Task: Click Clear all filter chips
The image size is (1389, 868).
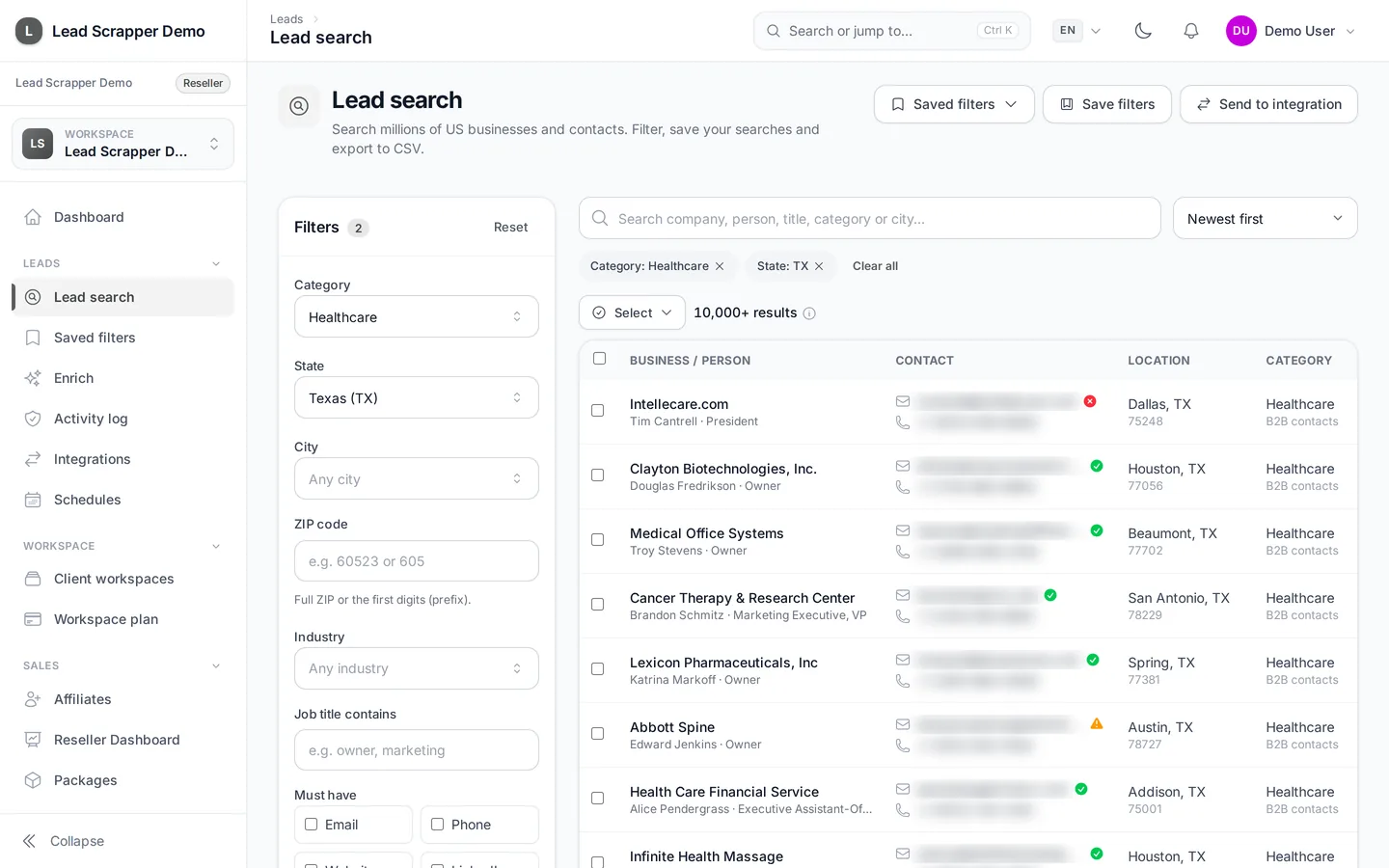Action: click(875, 266)
